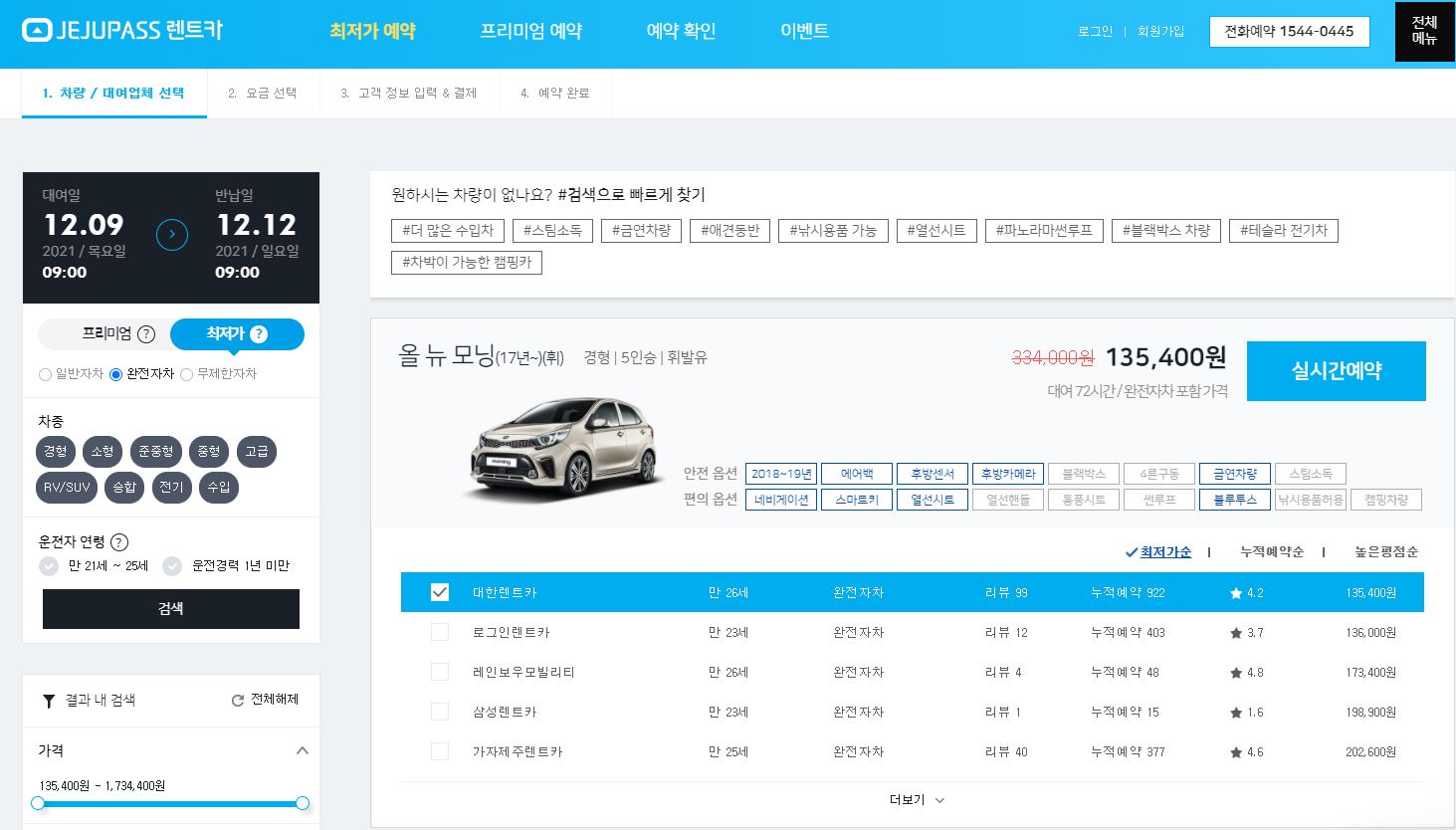
Task: Click the #차박이 가능한 캠핑카 tag
Action: click(467, 263)
